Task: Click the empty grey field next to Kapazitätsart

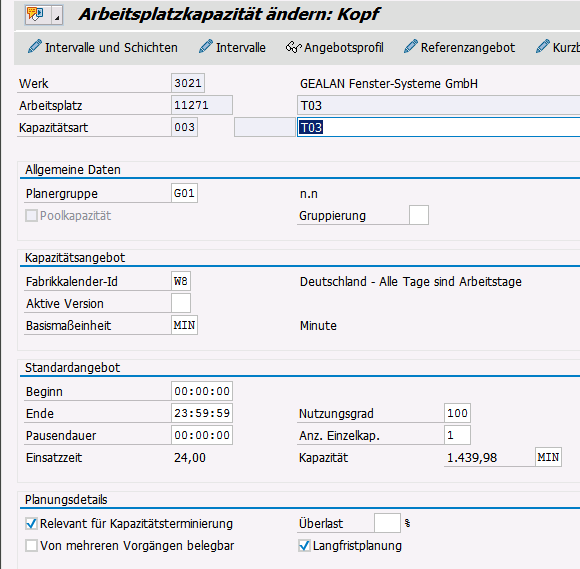Action: [265, 127]
